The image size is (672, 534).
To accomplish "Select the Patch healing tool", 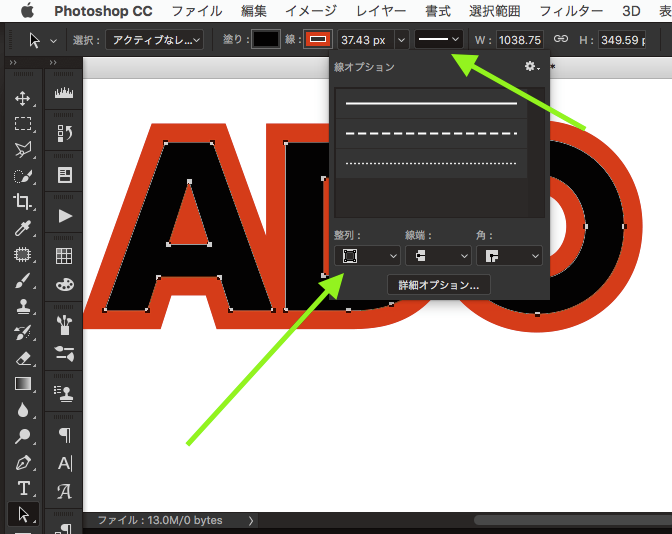I will click(23, 255).
